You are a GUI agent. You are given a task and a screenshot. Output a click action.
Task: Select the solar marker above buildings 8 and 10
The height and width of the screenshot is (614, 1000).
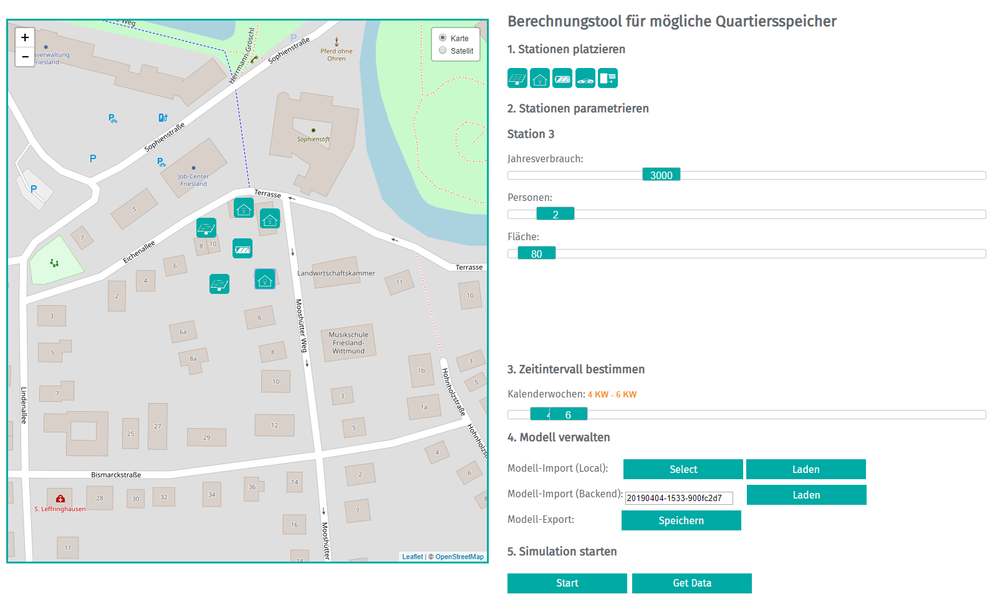[206, 228]
